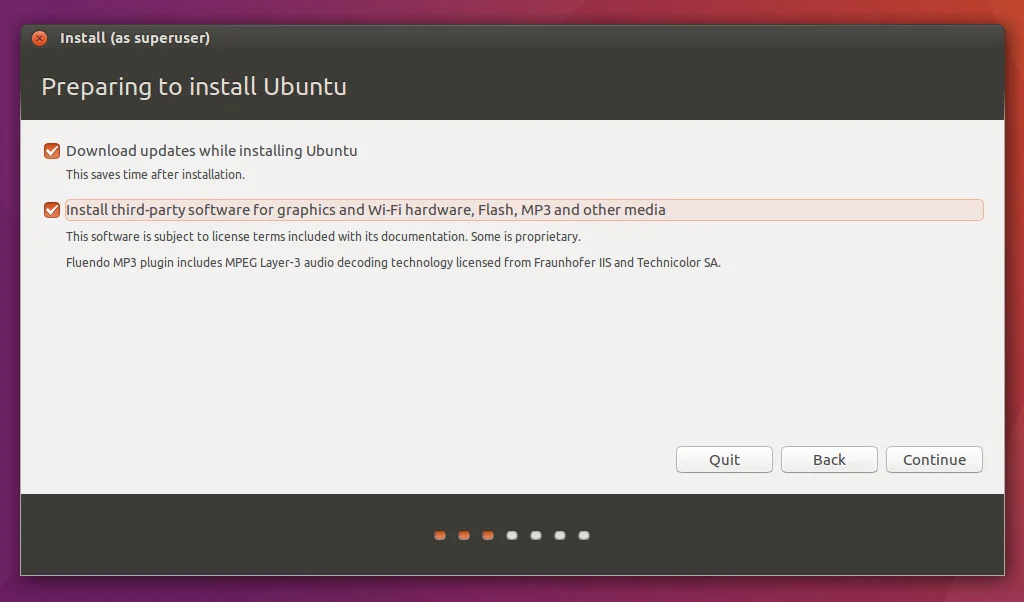Click the last white progress dot
The image size is (1024, 602).
tap(584, 536)
